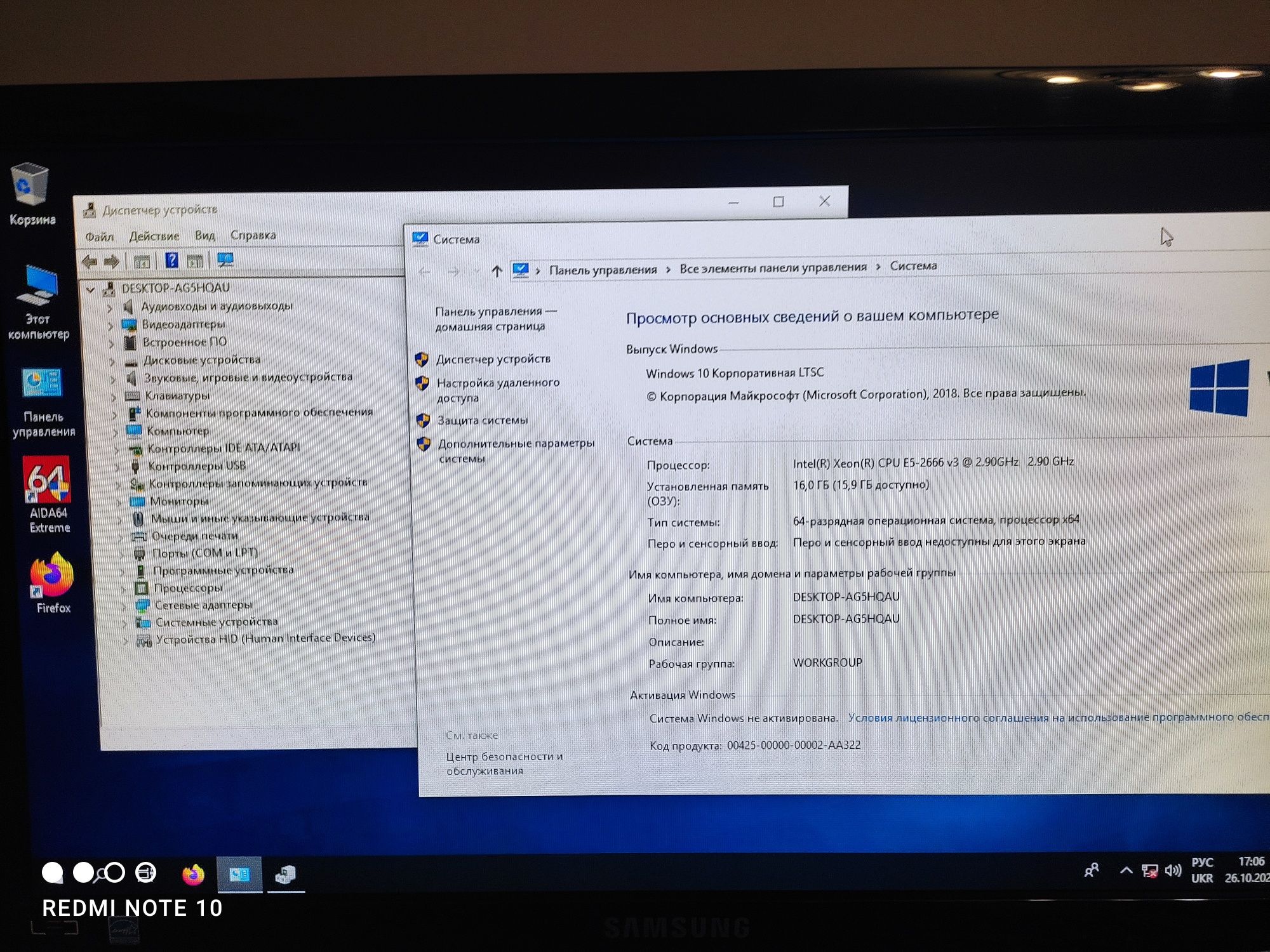Expand the Встроенное ПО node
The image size is (1270, 952).
click(112, 343)
